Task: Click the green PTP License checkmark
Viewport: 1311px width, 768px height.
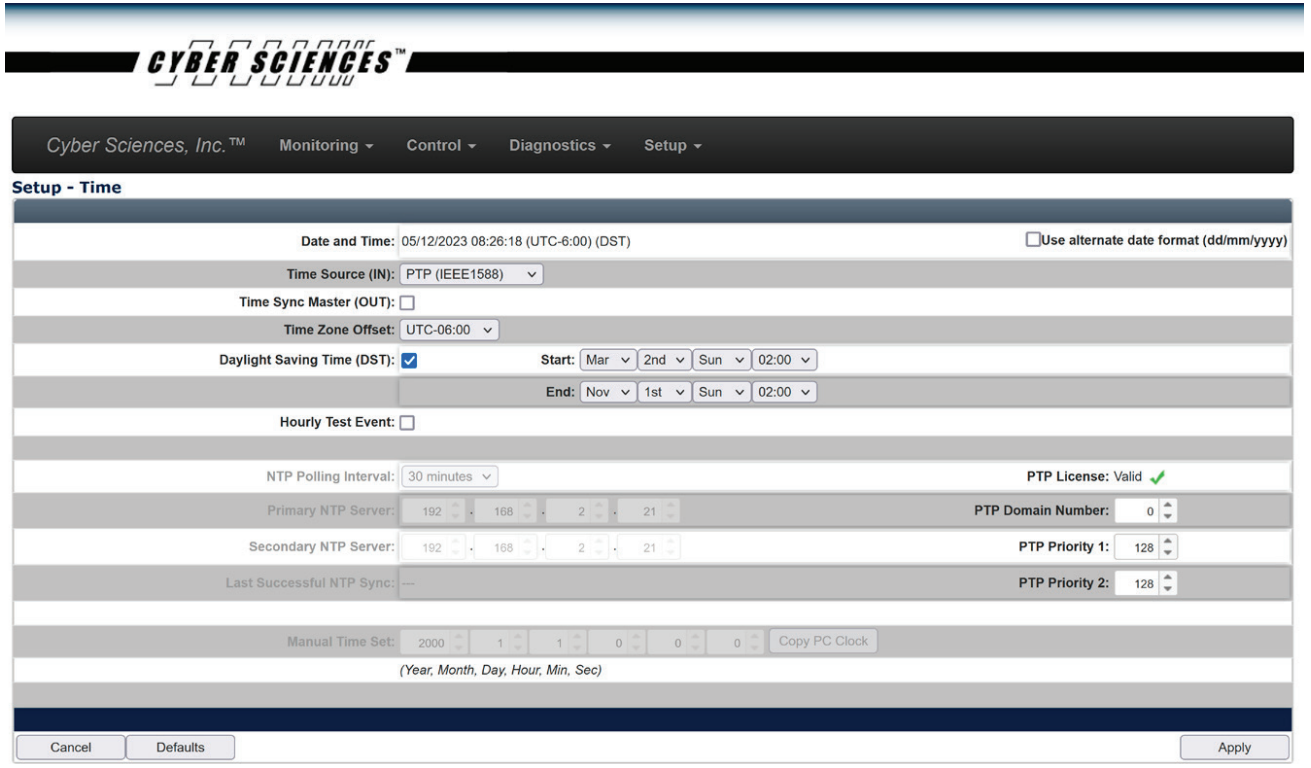Action: [x=1159, y=477]
